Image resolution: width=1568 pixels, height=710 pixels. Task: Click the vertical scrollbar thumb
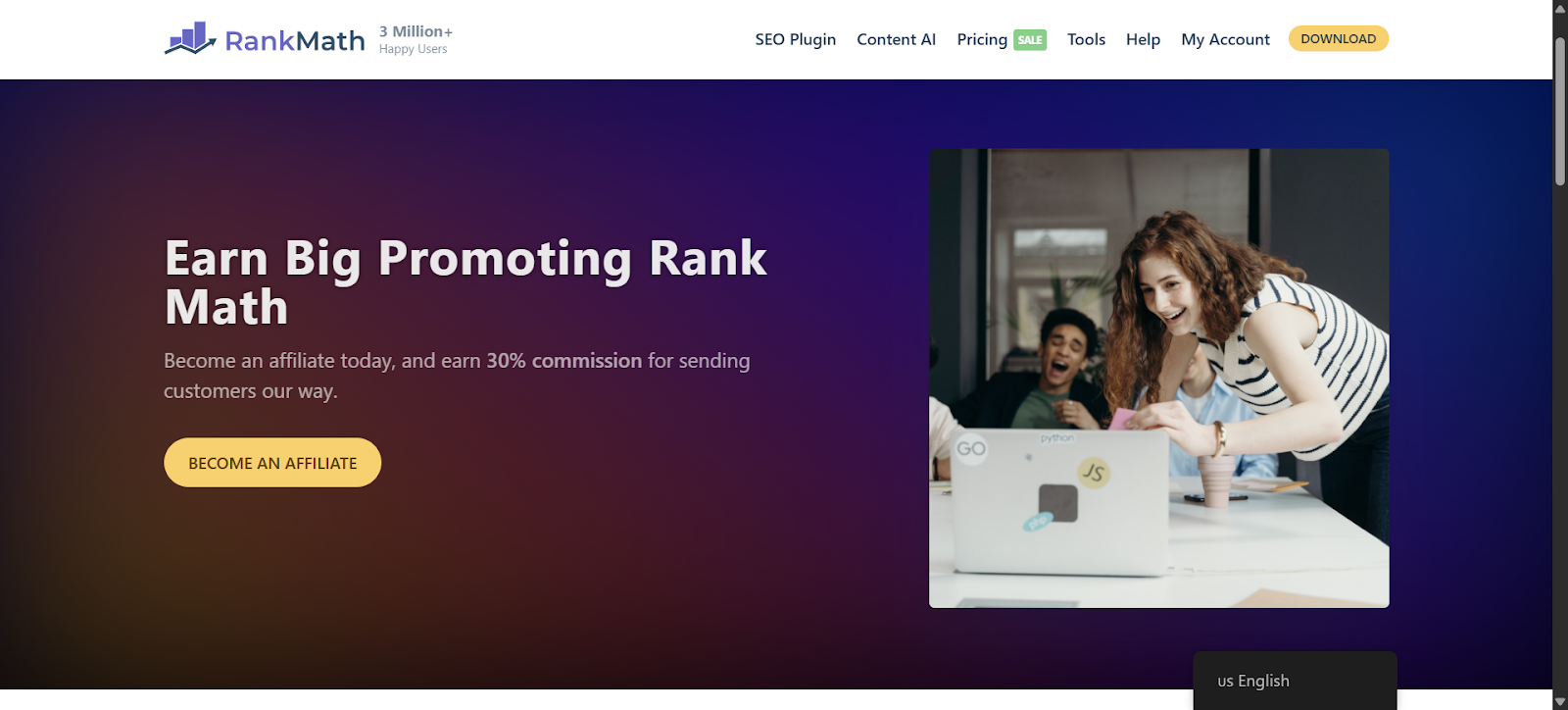tap(1560, 111)
